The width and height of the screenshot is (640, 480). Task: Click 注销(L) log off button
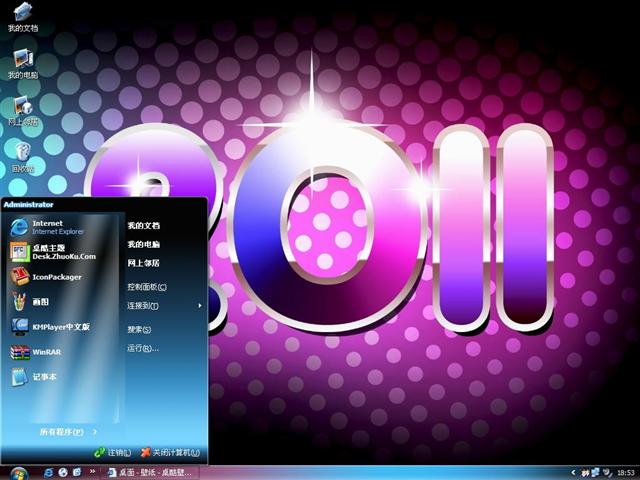[113, 452]
